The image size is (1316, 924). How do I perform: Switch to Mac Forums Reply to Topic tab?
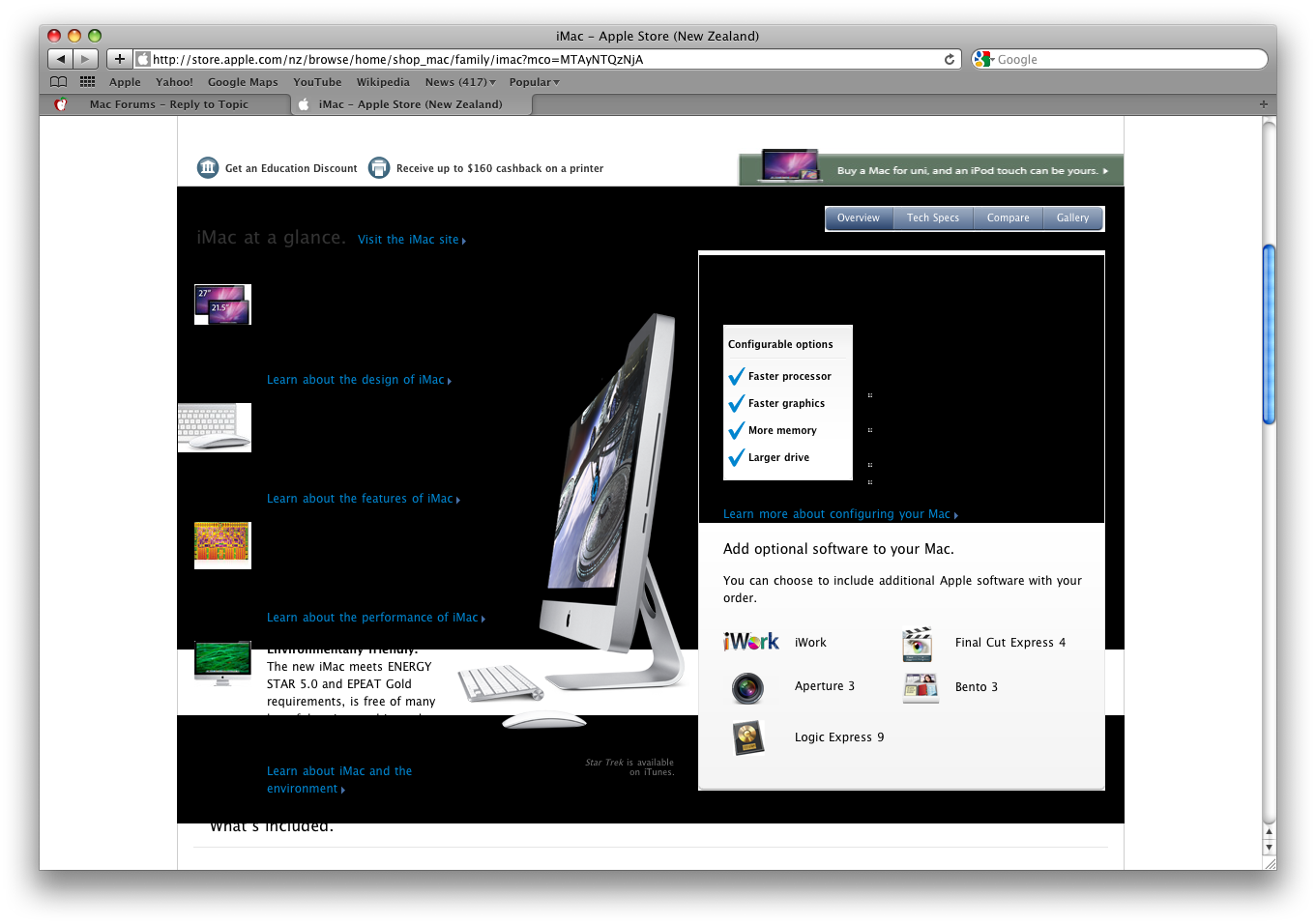[x=169, y=104]
